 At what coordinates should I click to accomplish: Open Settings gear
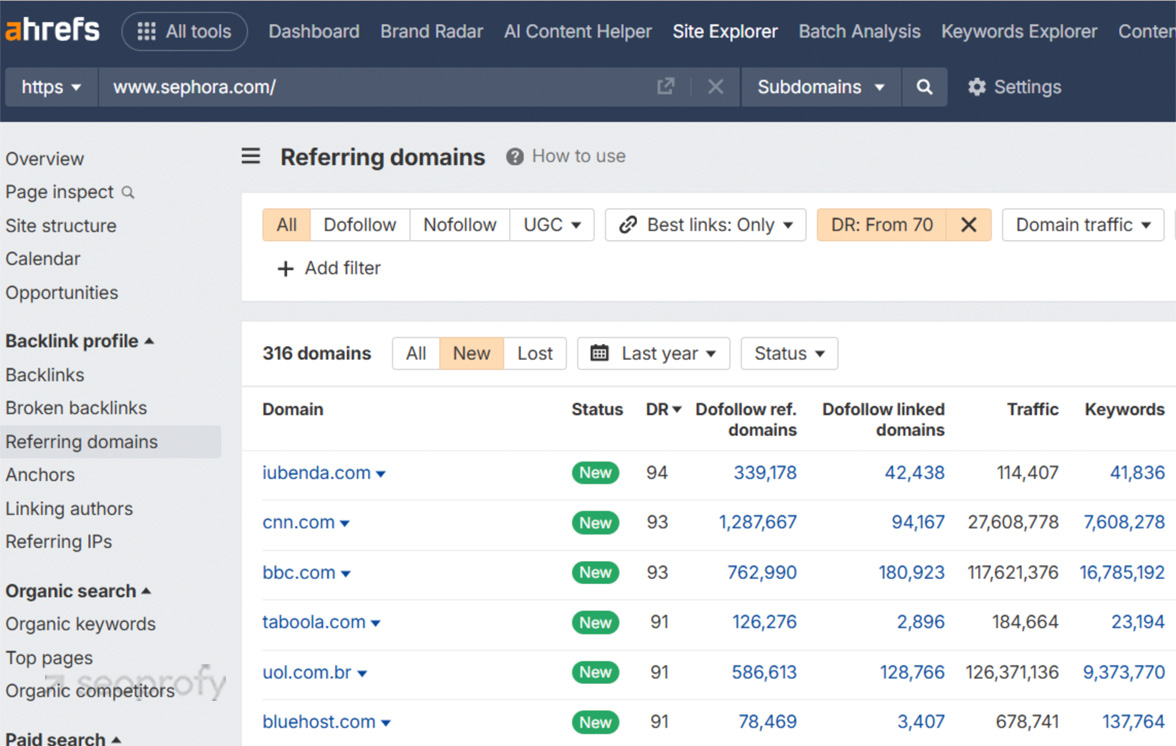point(1014,87)
